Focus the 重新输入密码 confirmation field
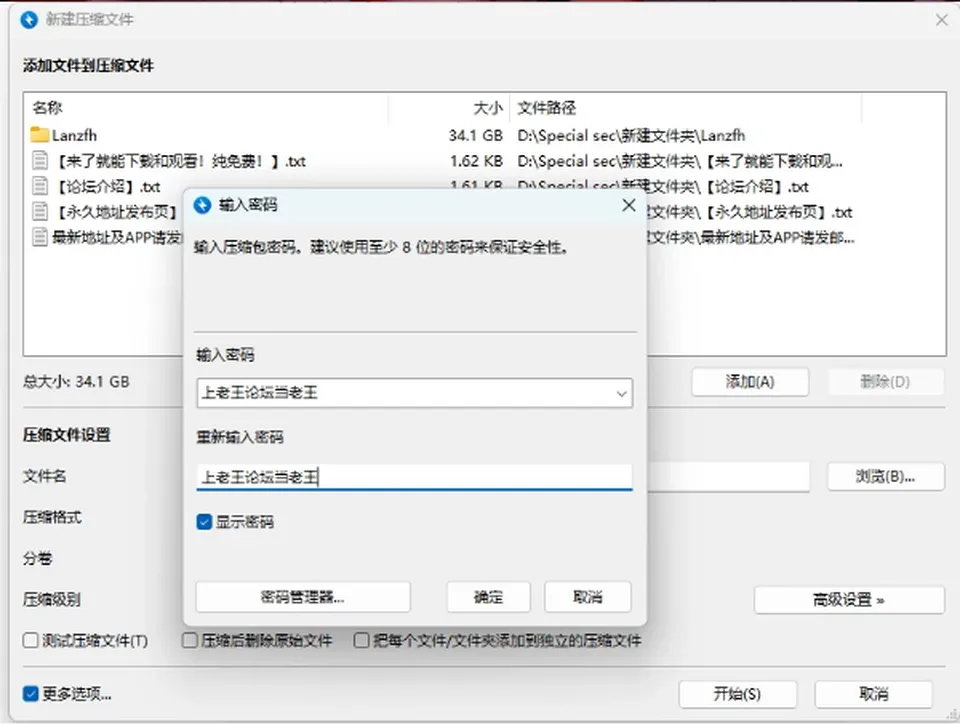This screenshot has width=960, height=725. coord(414,477)
